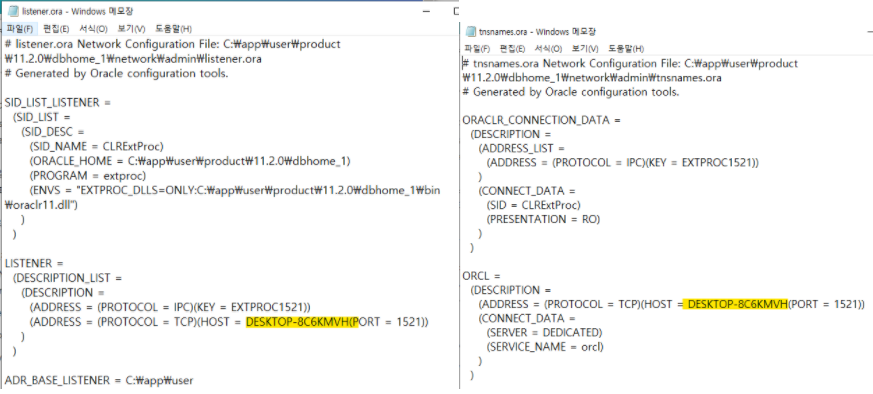Open 파일(F) menu in tnsnames.ora window
Image resolution: width=873 pixels, height=394 pixels.
point(477,49)
